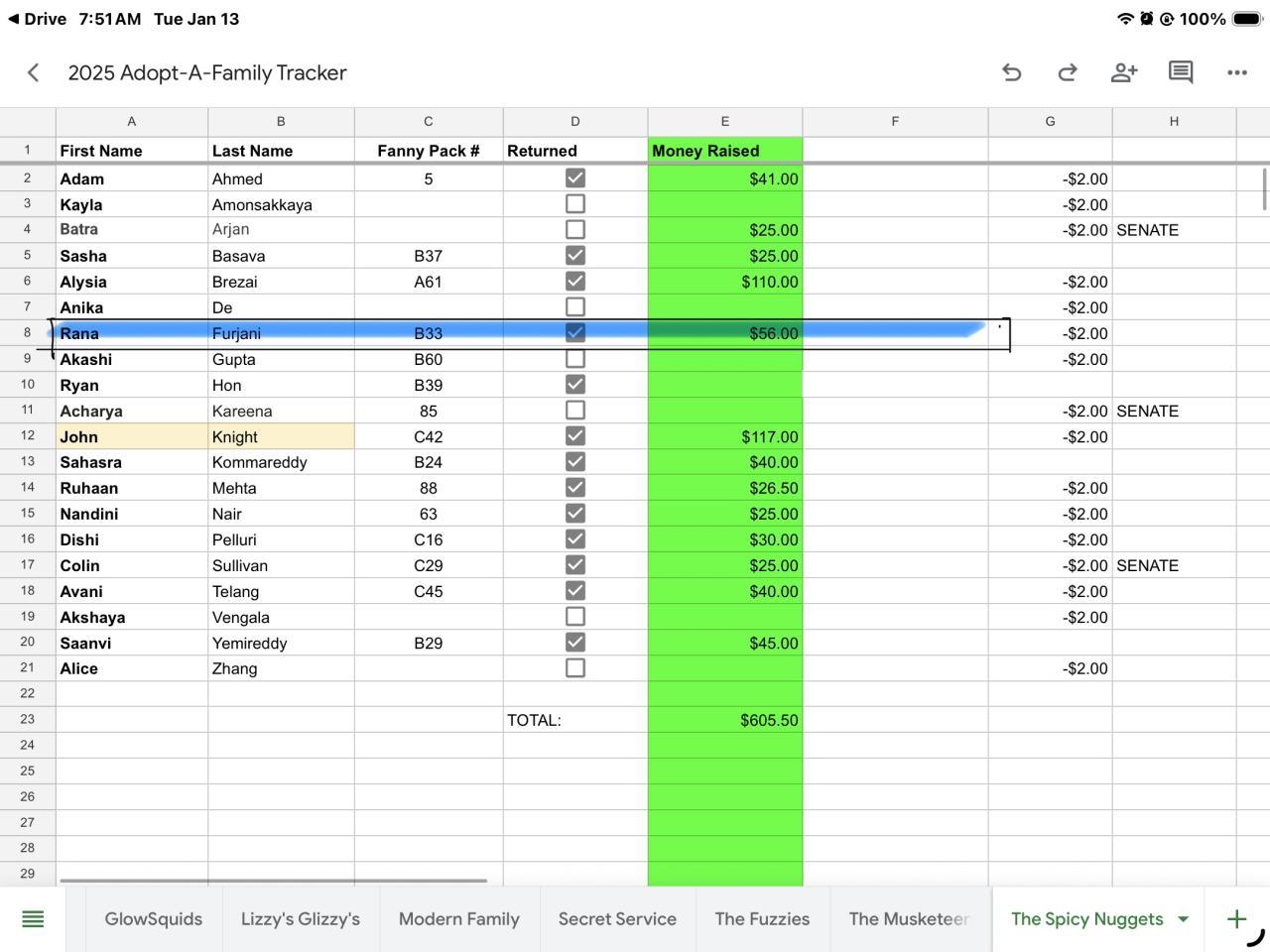This screenshot has height=952, width=1270.
Task: Switch to the Secret Service sheet tab
Action: coord(617,919)
